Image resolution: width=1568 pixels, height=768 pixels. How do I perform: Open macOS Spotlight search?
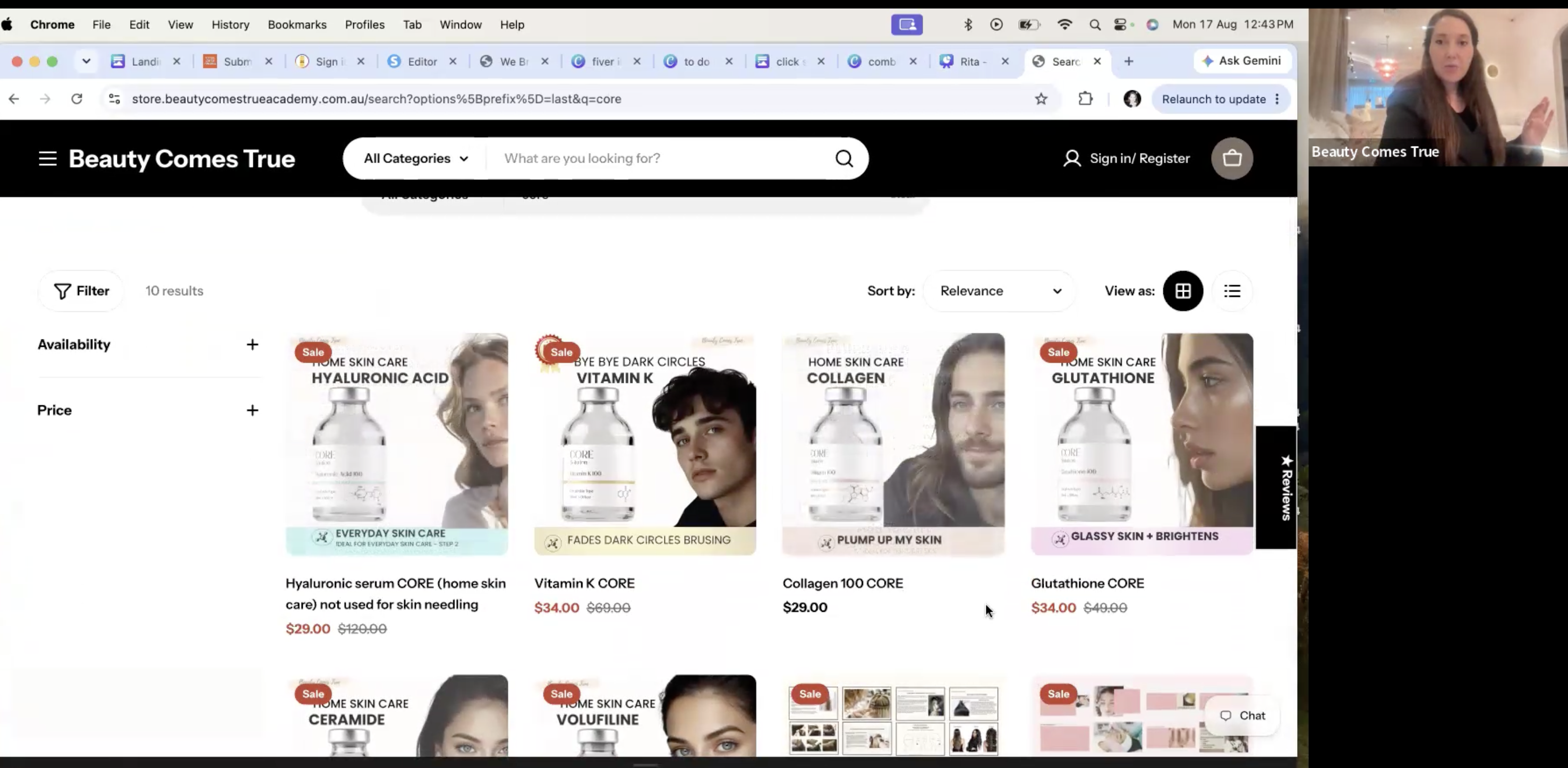click(x=1094, y=24)
